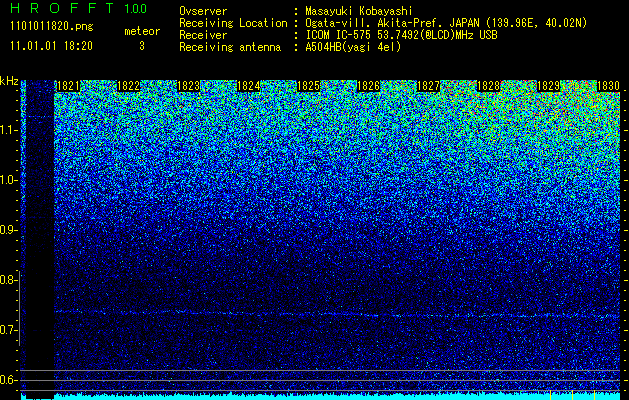Screen dimensions: 629x400
Task: Click the 1.1 kHz axis tick label
Action: pos(8,130)
